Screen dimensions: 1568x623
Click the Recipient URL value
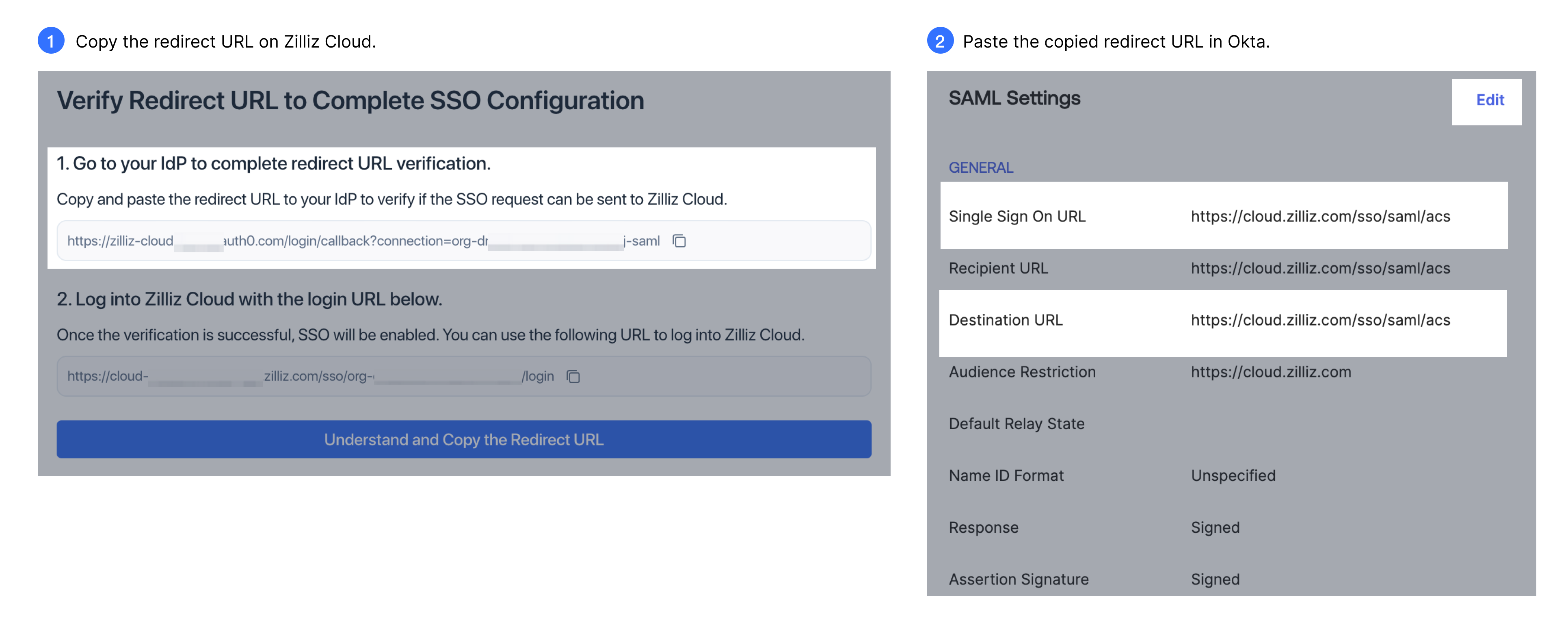pos(1320,268)
